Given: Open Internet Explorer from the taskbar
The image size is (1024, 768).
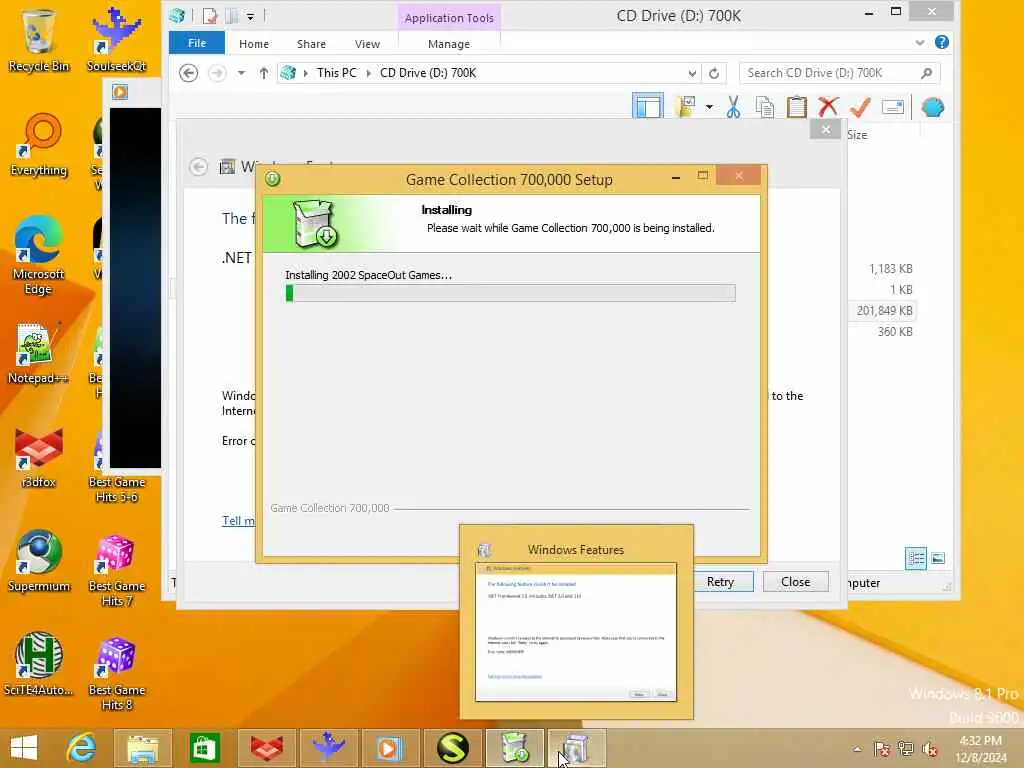Looking at the screenshot, I should [x=81, y=748].
